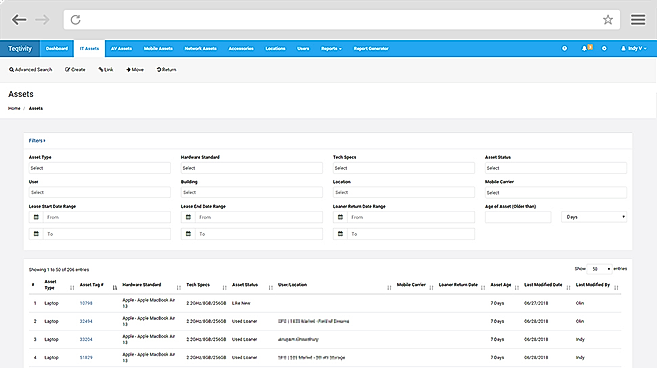Viewport: 657px width, 368px height.
Task: Open the Hardware Standard select box
Action: point(252,168)
